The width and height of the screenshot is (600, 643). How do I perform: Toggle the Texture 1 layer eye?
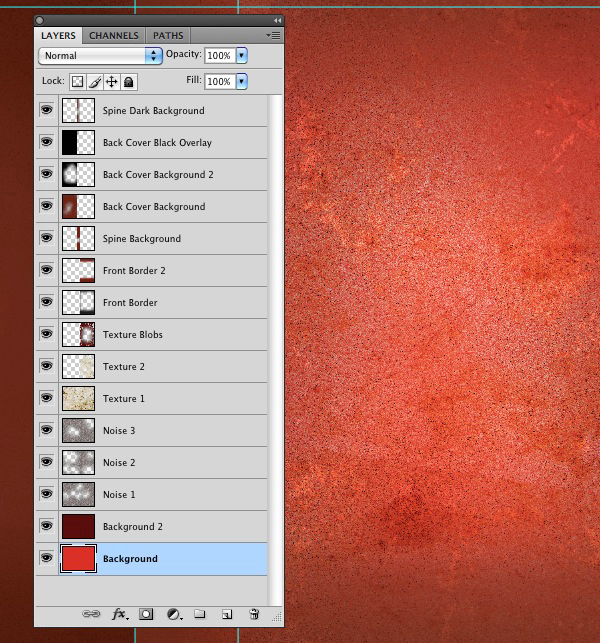coord(46,398)
